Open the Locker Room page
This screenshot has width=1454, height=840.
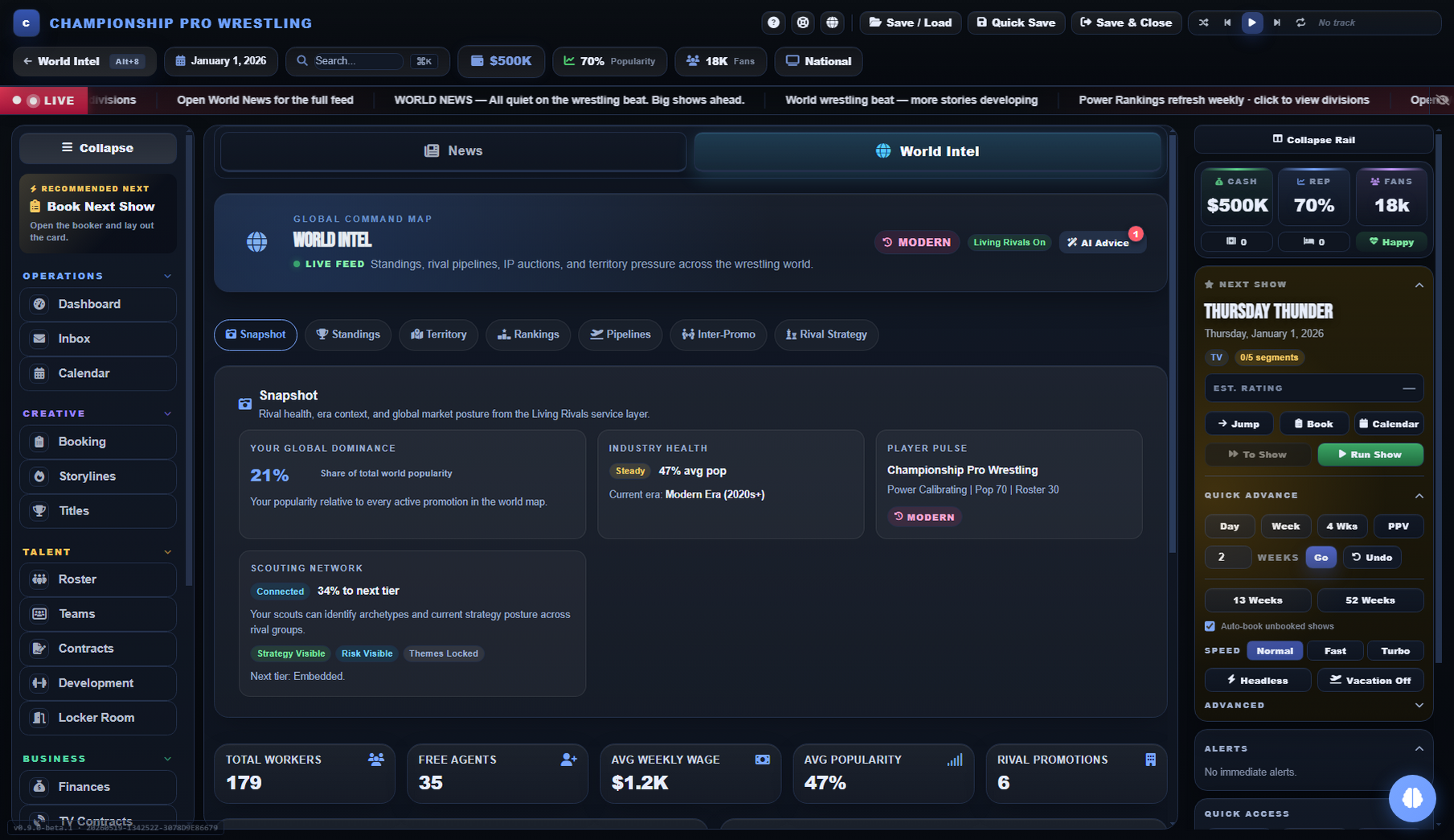pyautogui.click(x=98, y=717)
